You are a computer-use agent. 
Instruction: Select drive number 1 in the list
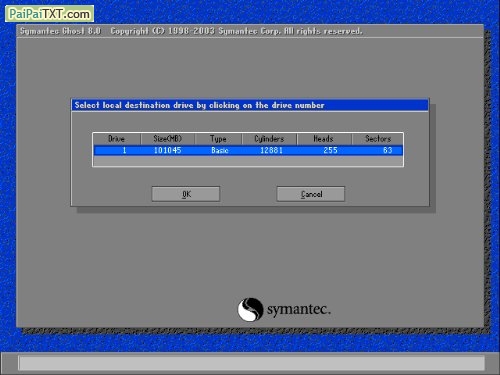point(124,150)
